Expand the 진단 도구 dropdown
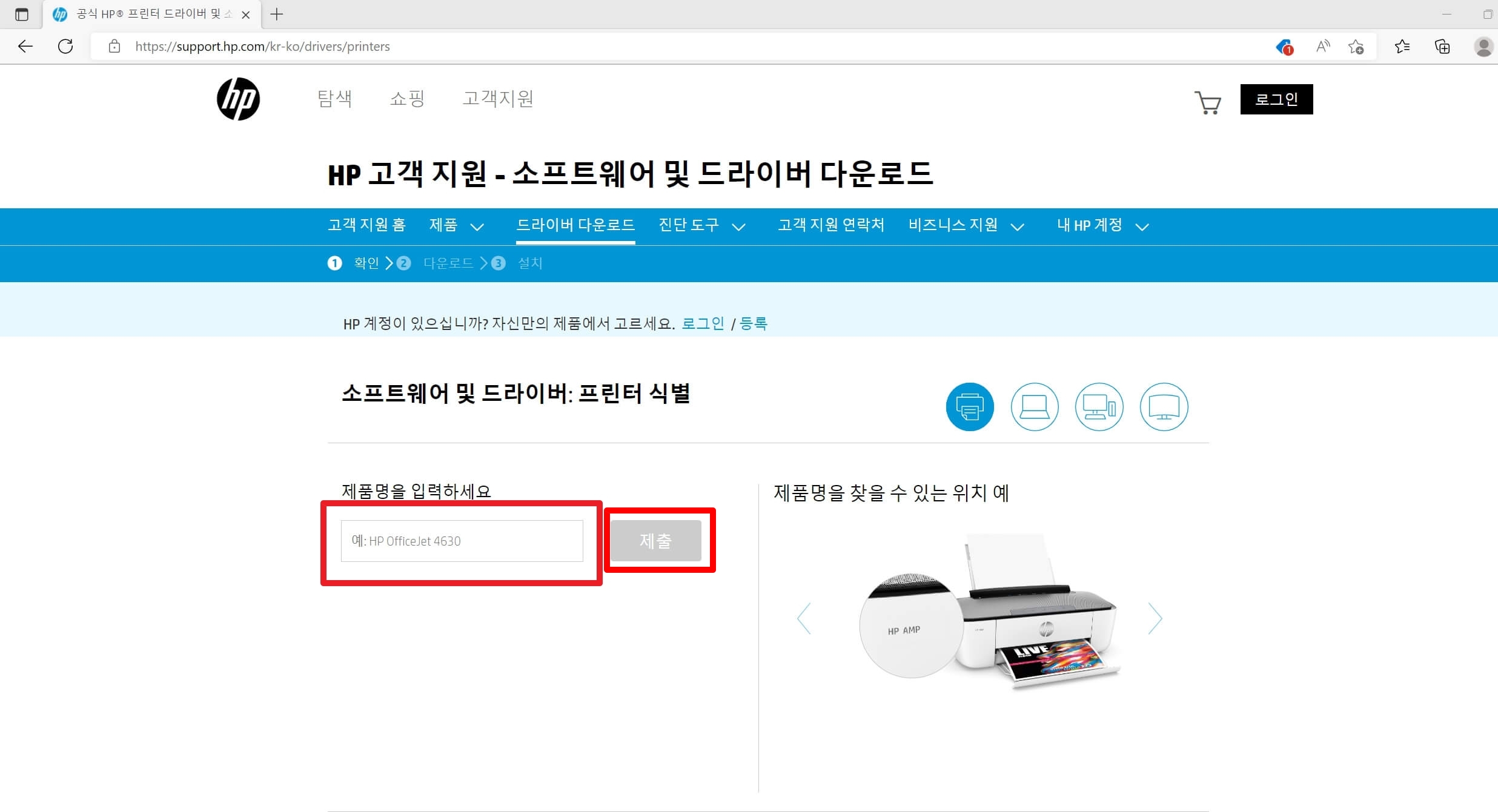This screenshot has width=1498, height=812. tap(701, 226)
